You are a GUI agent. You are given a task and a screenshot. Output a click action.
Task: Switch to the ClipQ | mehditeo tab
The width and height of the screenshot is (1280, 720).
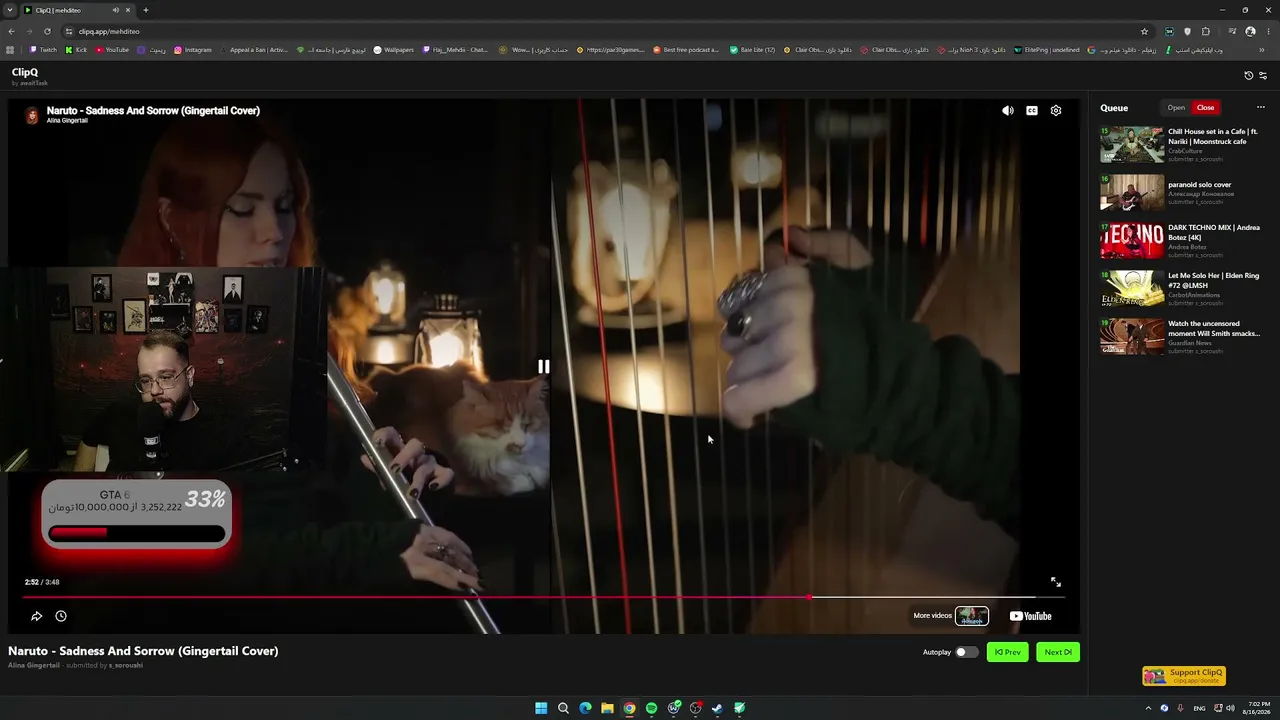click(x=78, y=10)
